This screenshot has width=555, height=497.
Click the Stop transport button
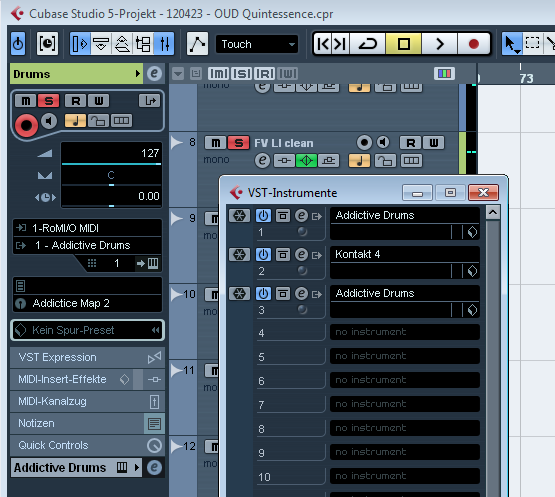pyautogui.click(x=404, y=44)
